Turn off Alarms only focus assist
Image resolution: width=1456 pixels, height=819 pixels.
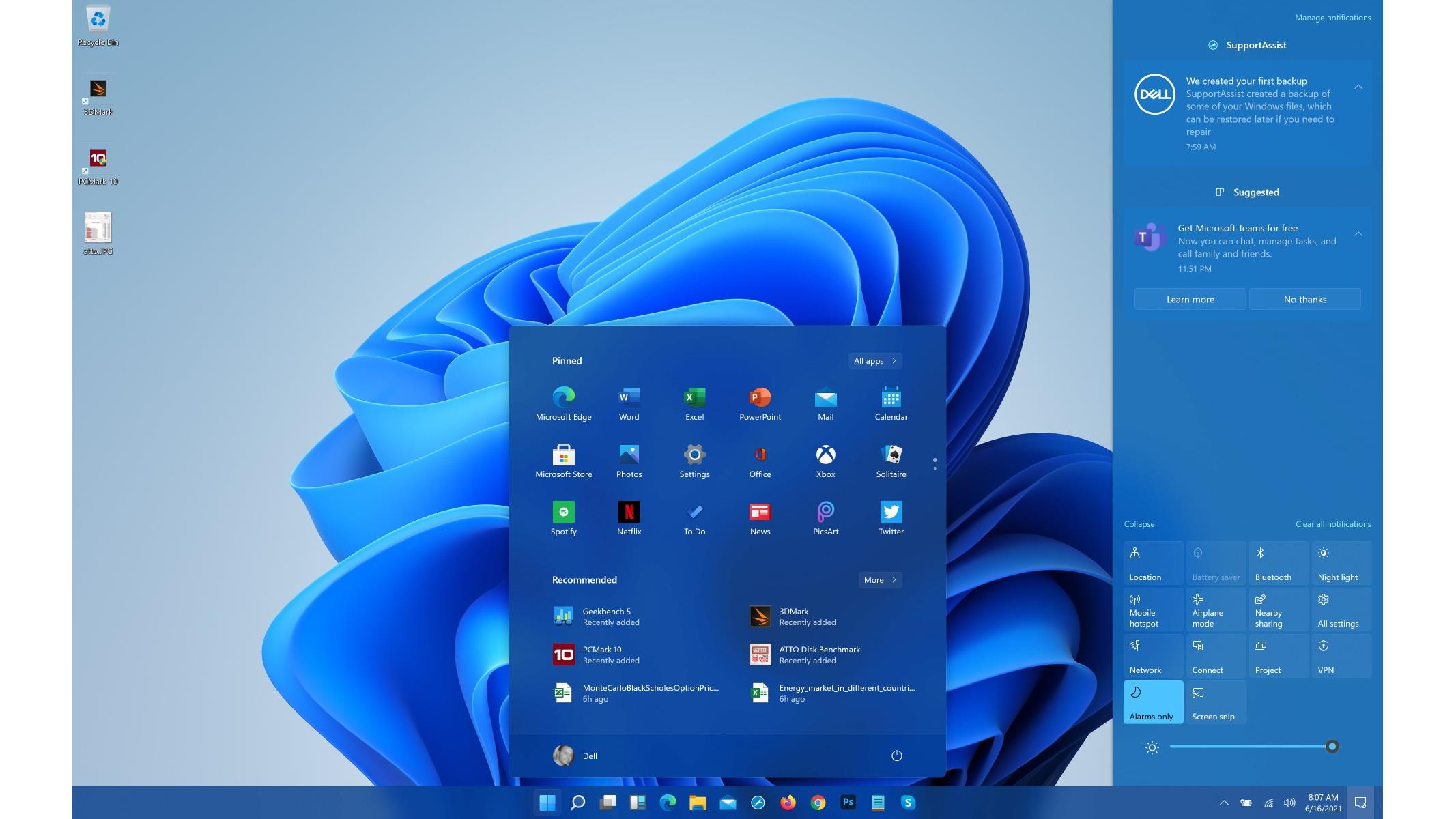click(x=1153, y=702)
